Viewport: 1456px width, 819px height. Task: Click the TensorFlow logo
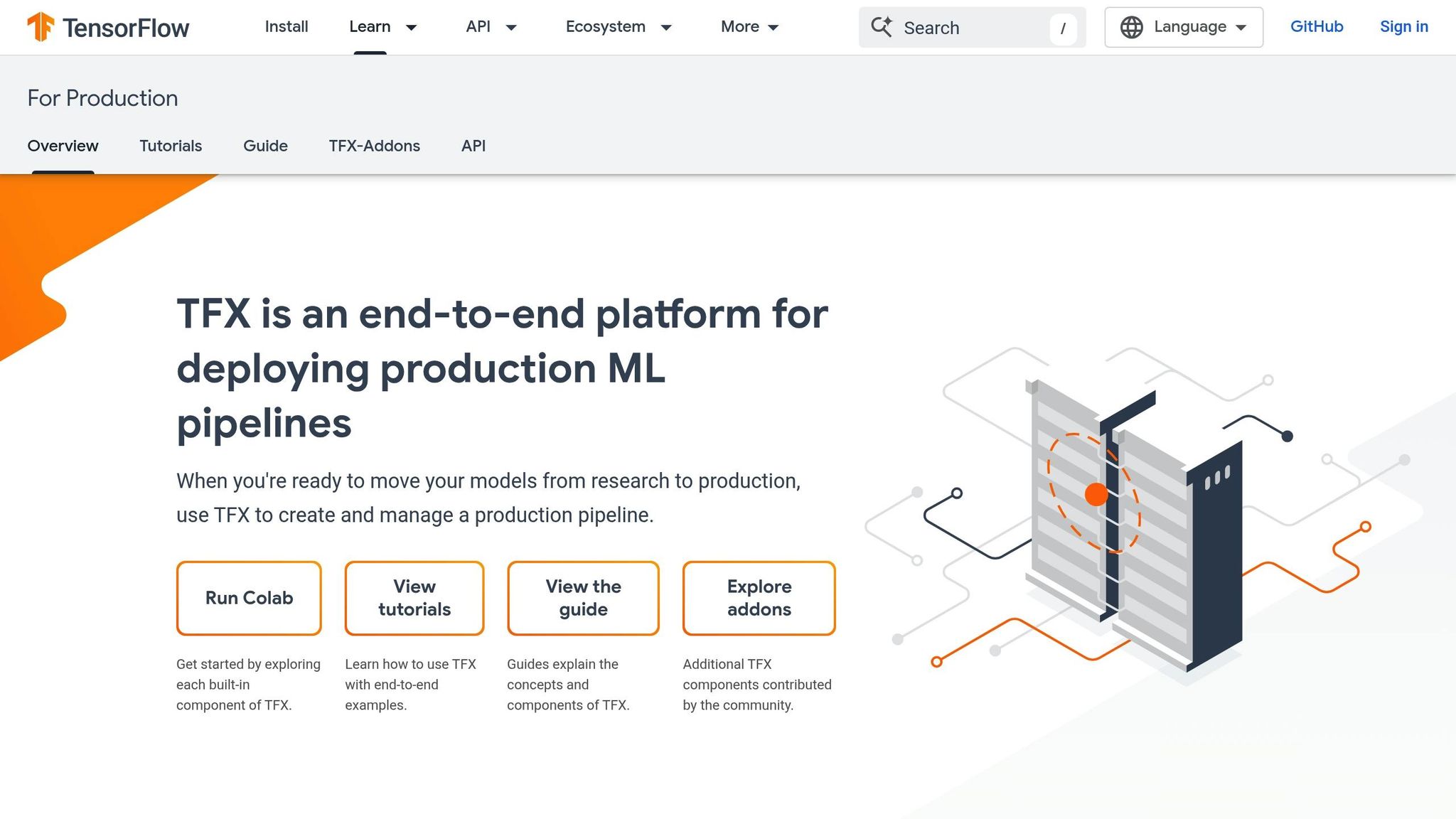[108, 27]
